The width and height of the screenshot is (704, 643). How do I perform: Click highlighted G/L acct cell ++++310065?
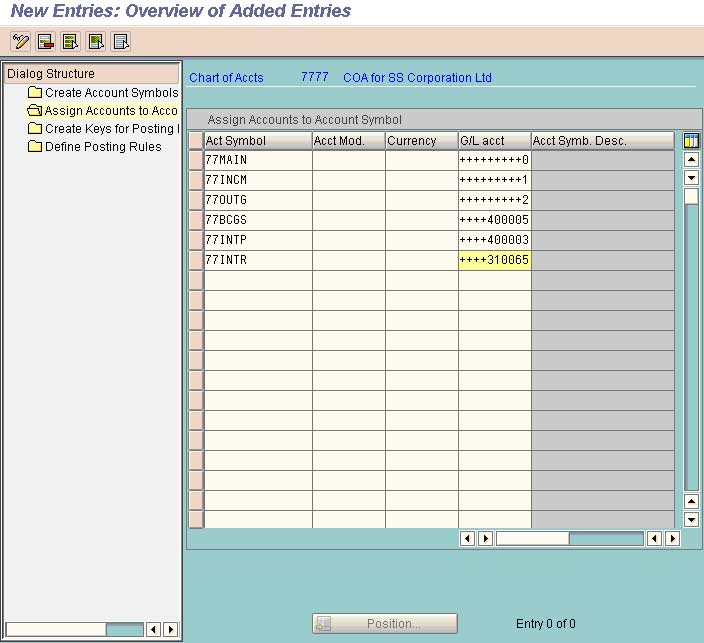494,260
